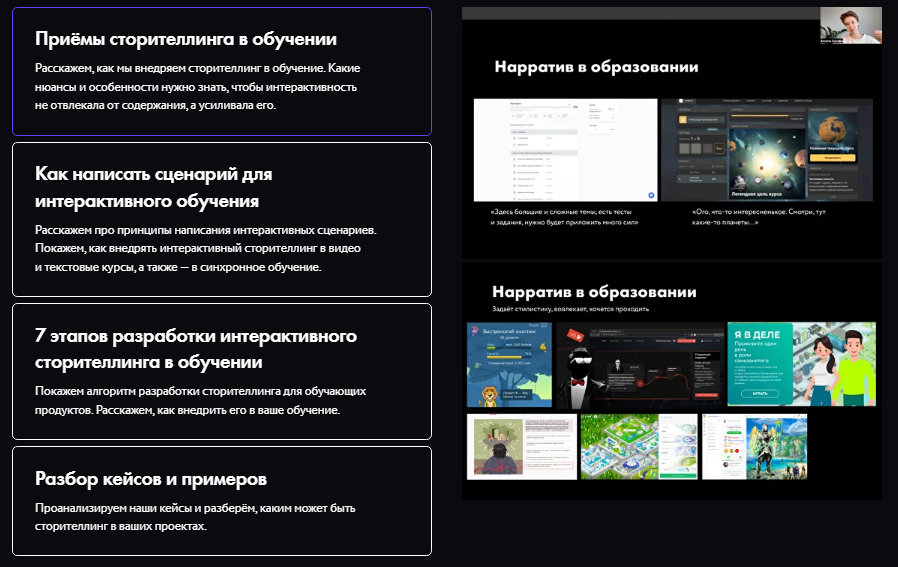Image resolution: width=898 pixels, height=567 pixels.
Task: Click the orange avatar square icon
Action: 683,120
